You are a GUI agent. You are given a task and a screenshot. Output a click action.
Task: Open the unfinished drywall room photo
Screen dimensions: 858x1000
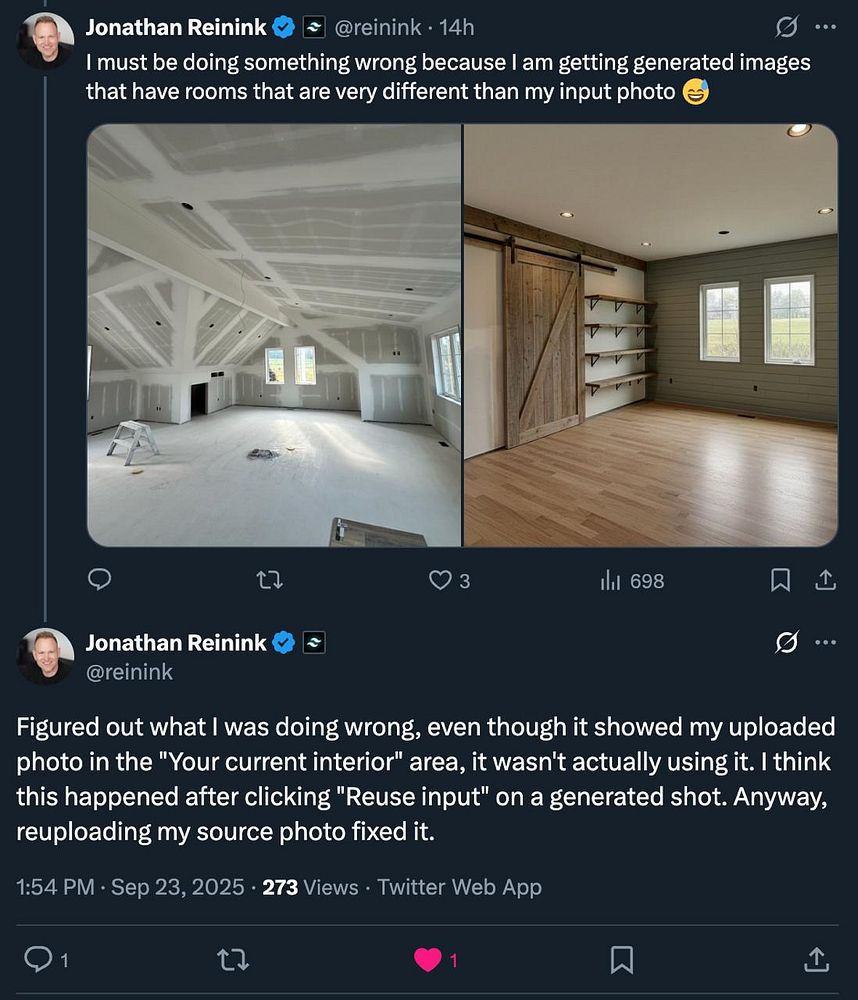point(274,335)
